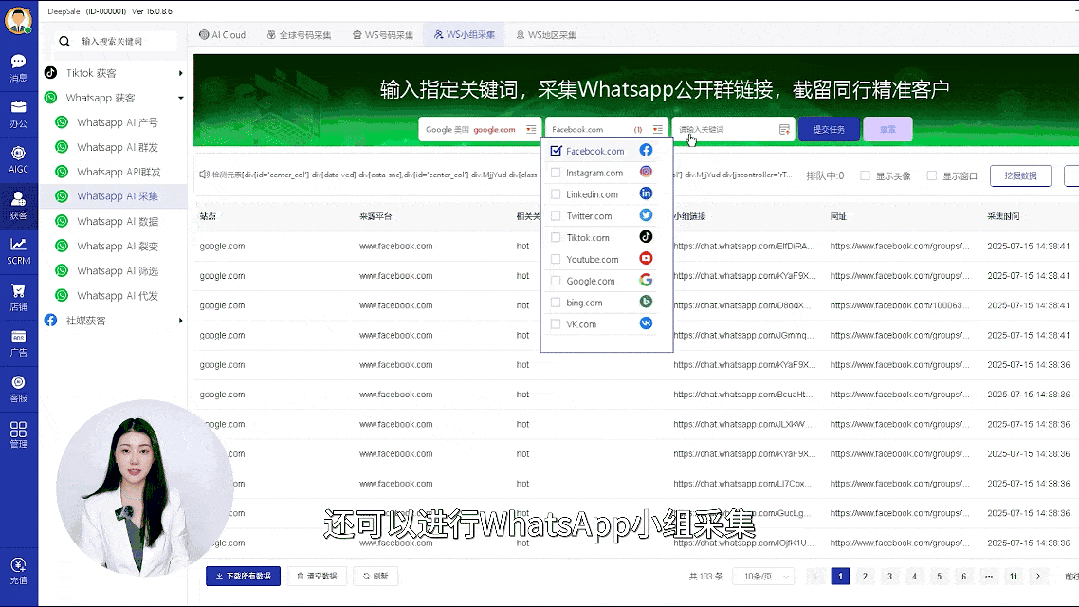This screenshot has height=607, width=1079.
Task: Click the 提交任务 submit button
Action: pos(828,128)
